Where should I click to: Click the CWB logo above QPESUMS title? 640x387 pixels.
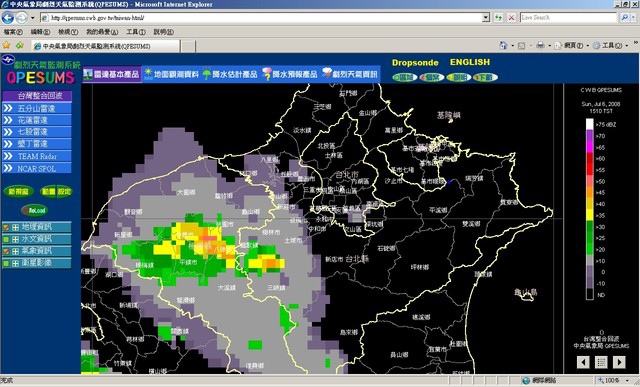click(8, 60)
